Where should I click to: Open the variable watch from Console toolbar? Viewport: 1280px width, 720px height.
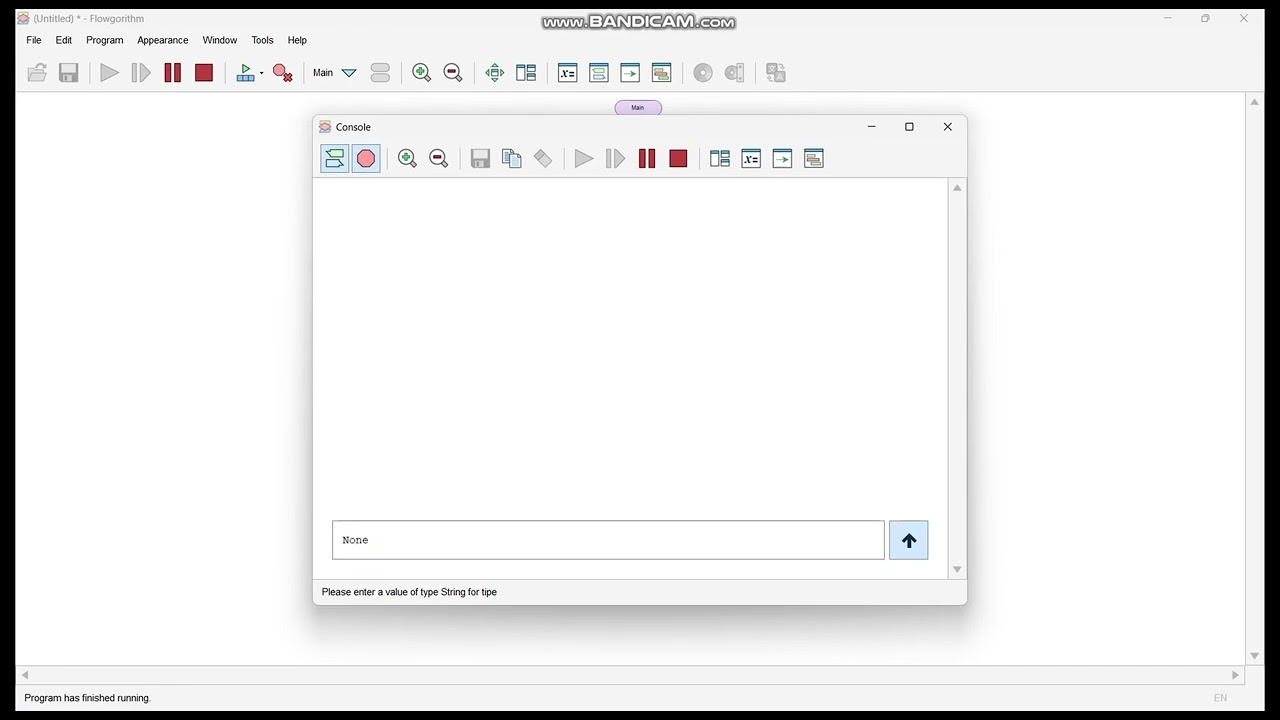click(751, 158)
